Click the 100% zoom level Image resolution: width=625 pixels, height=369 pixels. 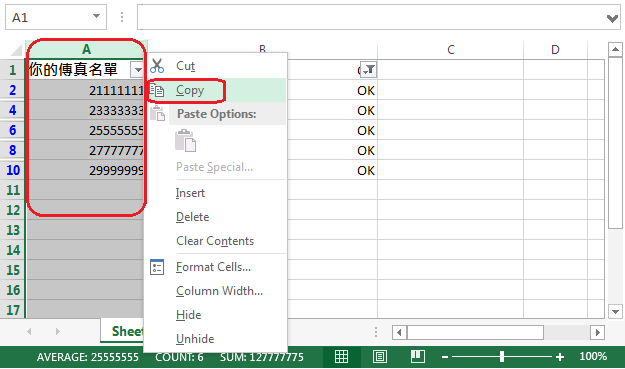tap(593, 356)
